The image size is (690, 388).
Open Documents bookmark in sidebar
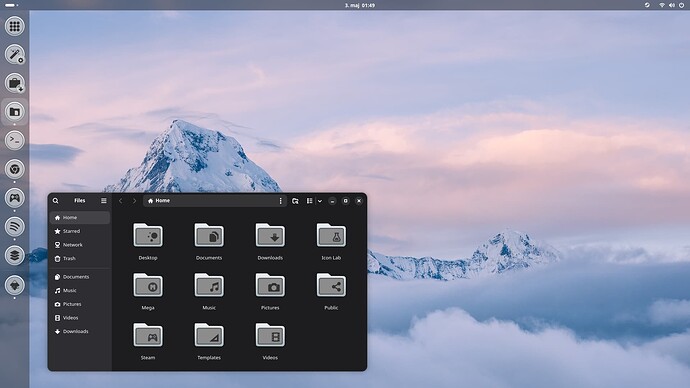80,277
